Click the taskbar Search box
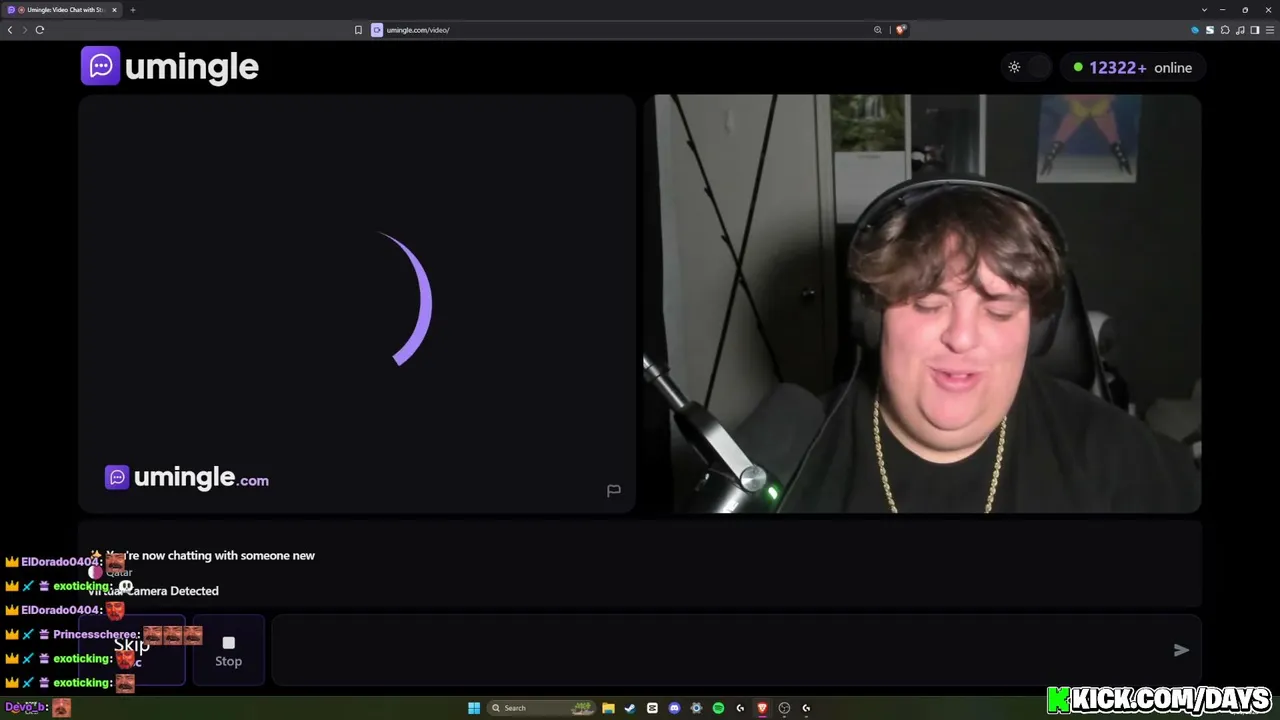 click(x=541, y=708)
